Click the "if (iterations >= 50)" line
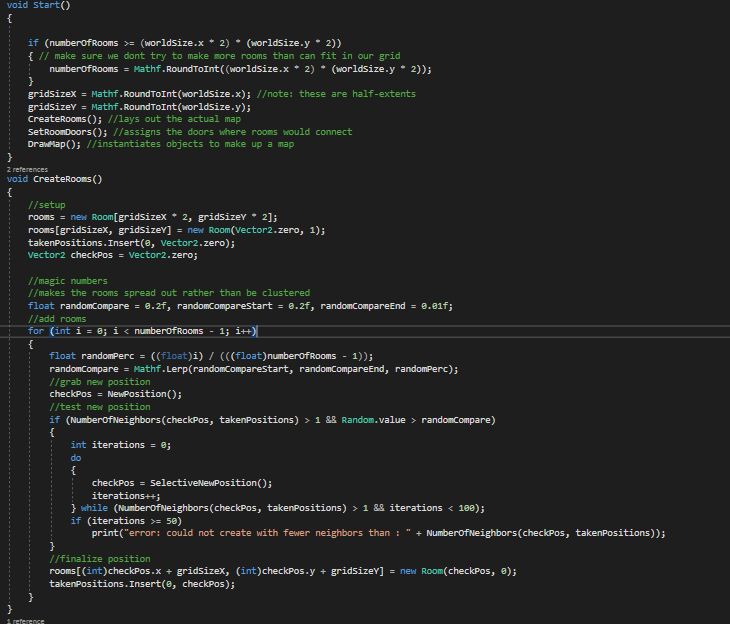 126,521
